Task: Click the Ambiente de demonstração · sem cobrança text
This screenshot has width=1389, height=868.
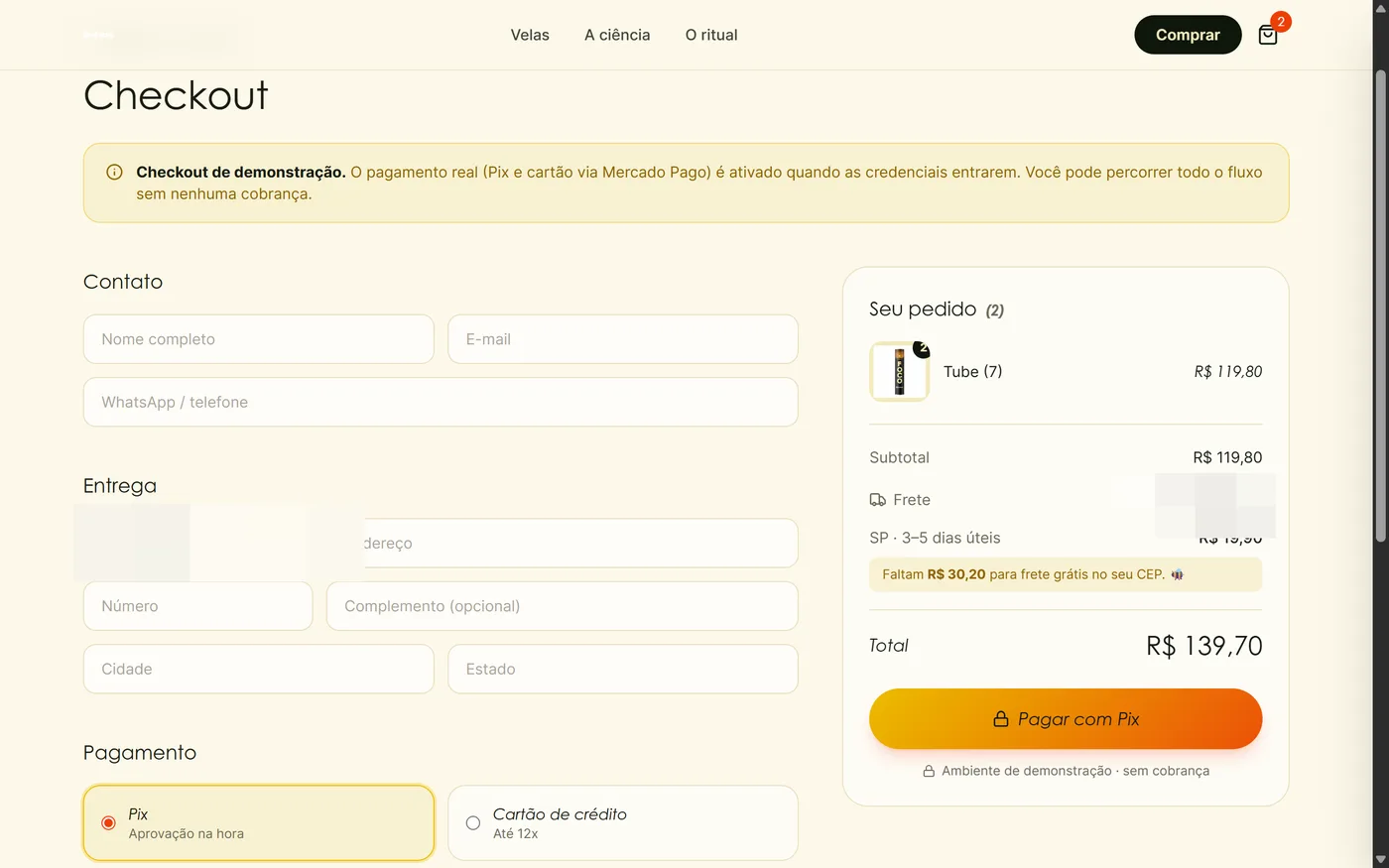Action: (x=1075, y=771)
